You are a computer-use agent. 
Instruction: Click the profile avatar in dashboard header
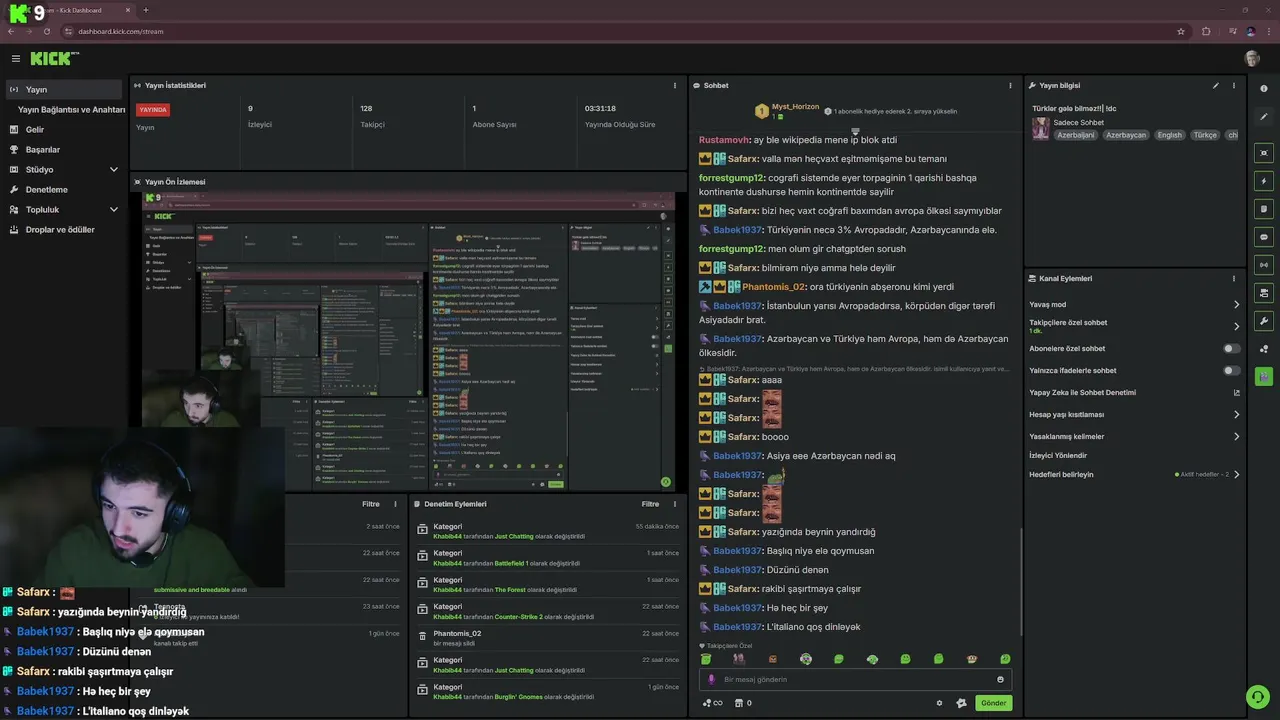(1252, 59)
